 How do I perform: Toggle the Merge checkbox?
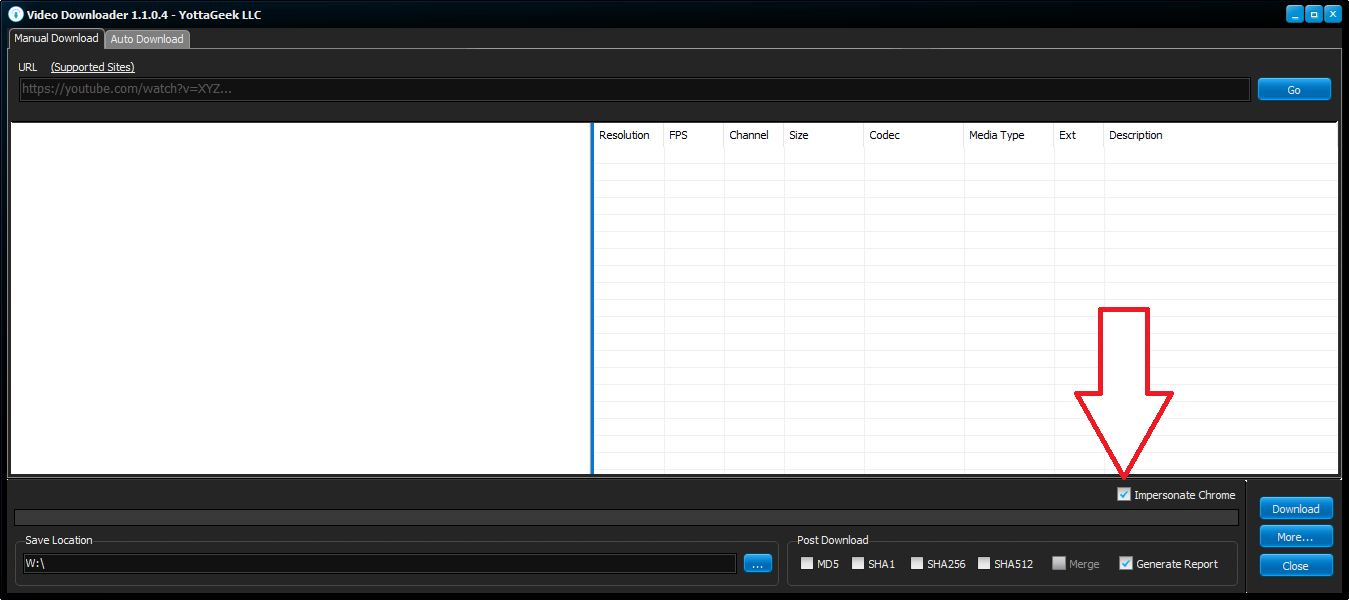click(1058, 564)
